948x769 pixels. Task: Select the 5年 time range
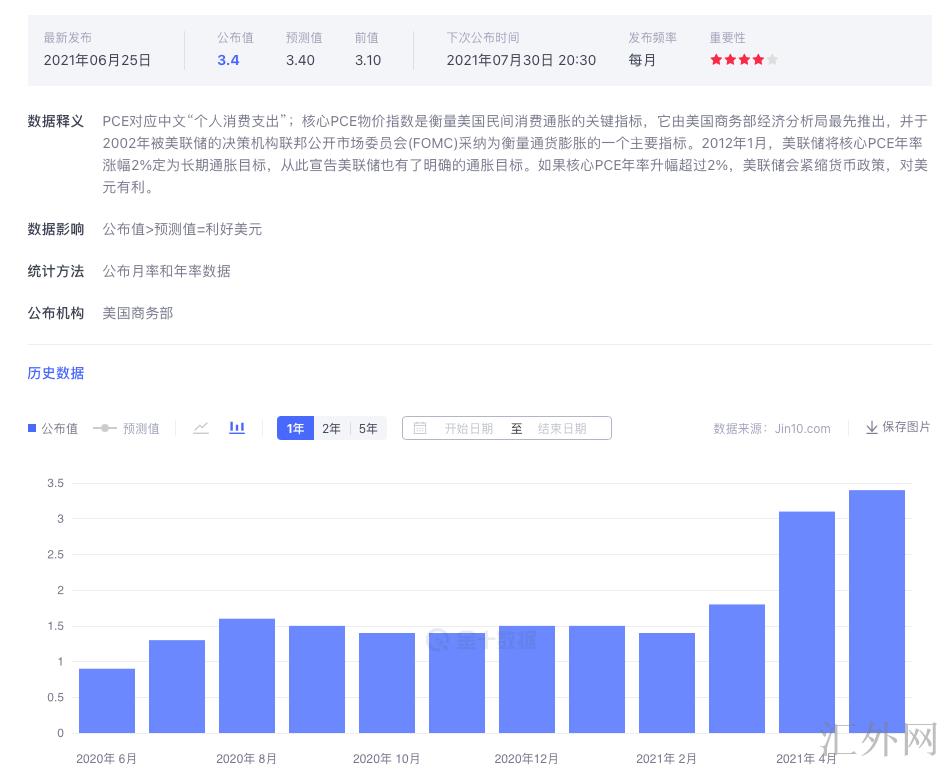pyautogui.click(x=368, y=428)
